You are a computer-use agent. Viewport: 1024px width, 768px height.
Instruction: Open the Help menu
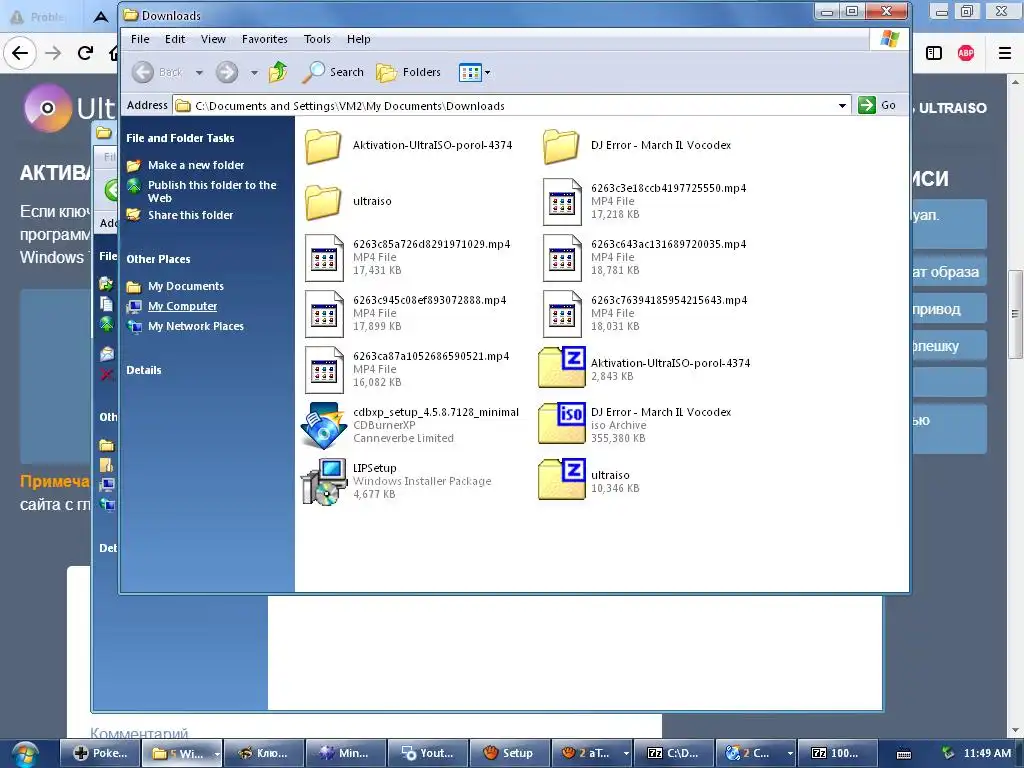359,39
